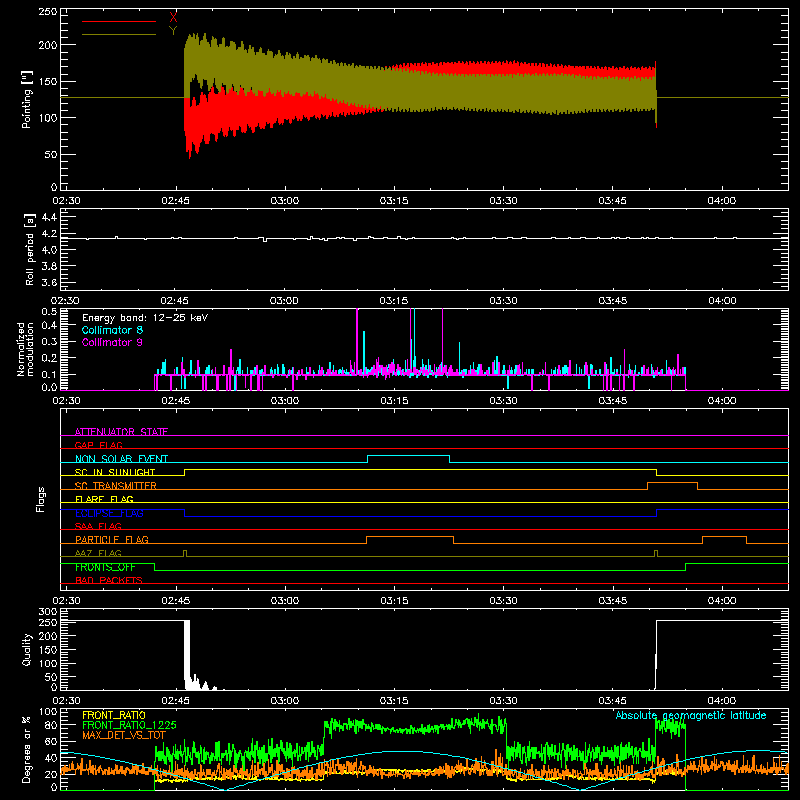Click the 4.2 label on roll period axis

click(x=49, y=234)
